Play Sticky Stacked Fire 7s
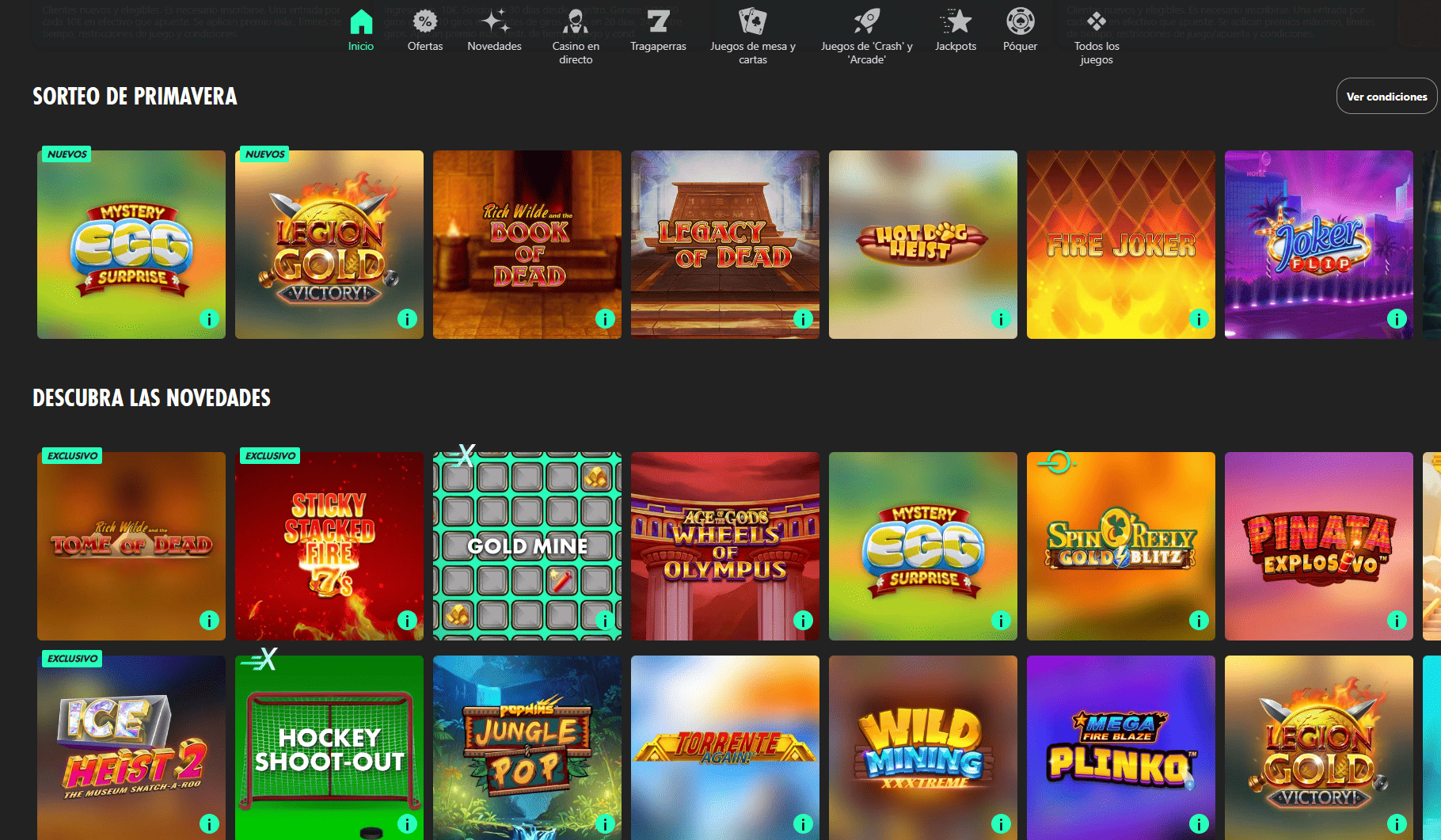Image resolution: width=1441 pixels, height=840 pixels. click(x=329, y=546)
